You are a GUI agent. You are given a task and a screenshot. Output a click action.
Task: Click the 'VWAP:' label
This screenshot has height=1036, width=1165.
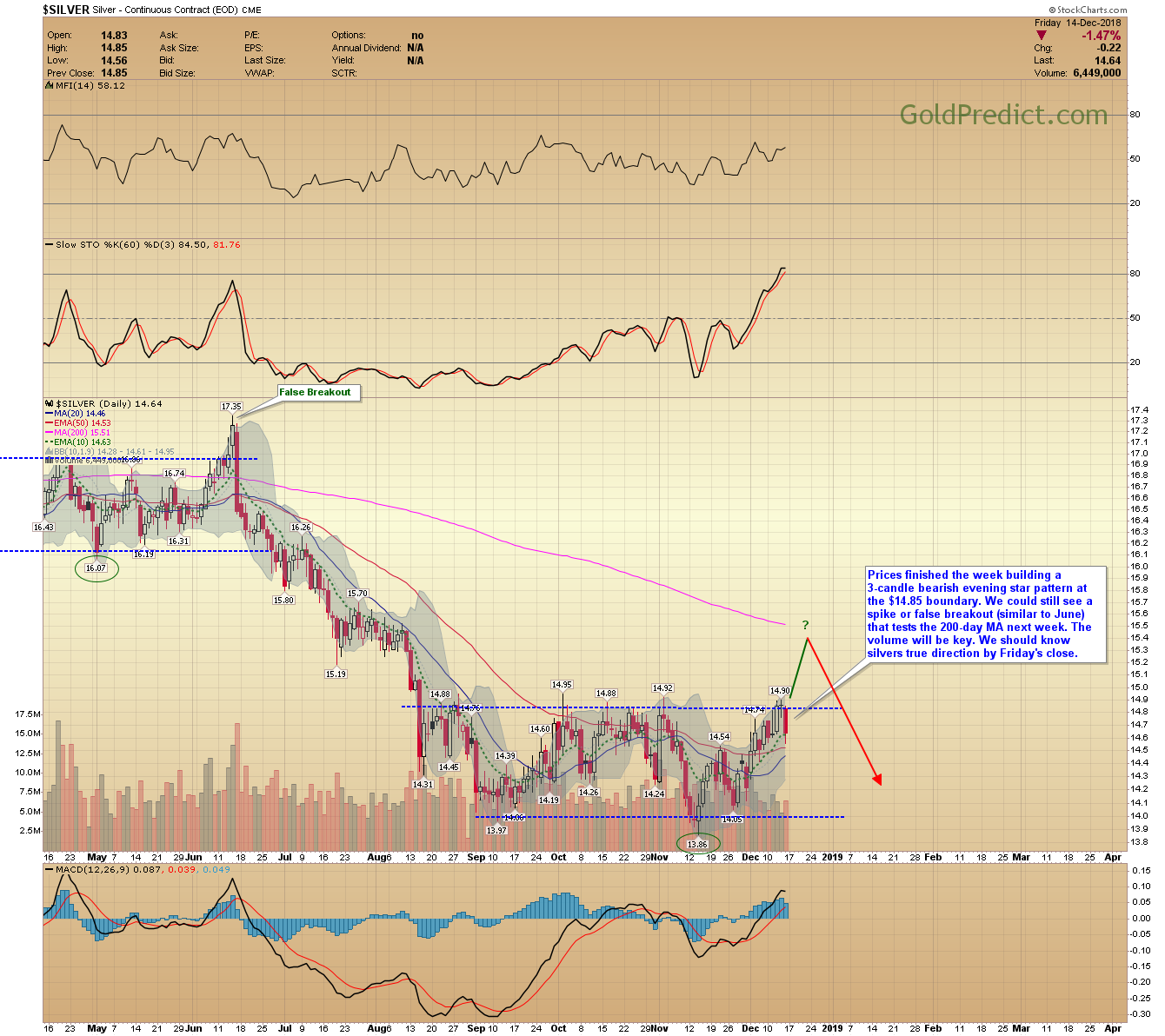pos(260,74)
